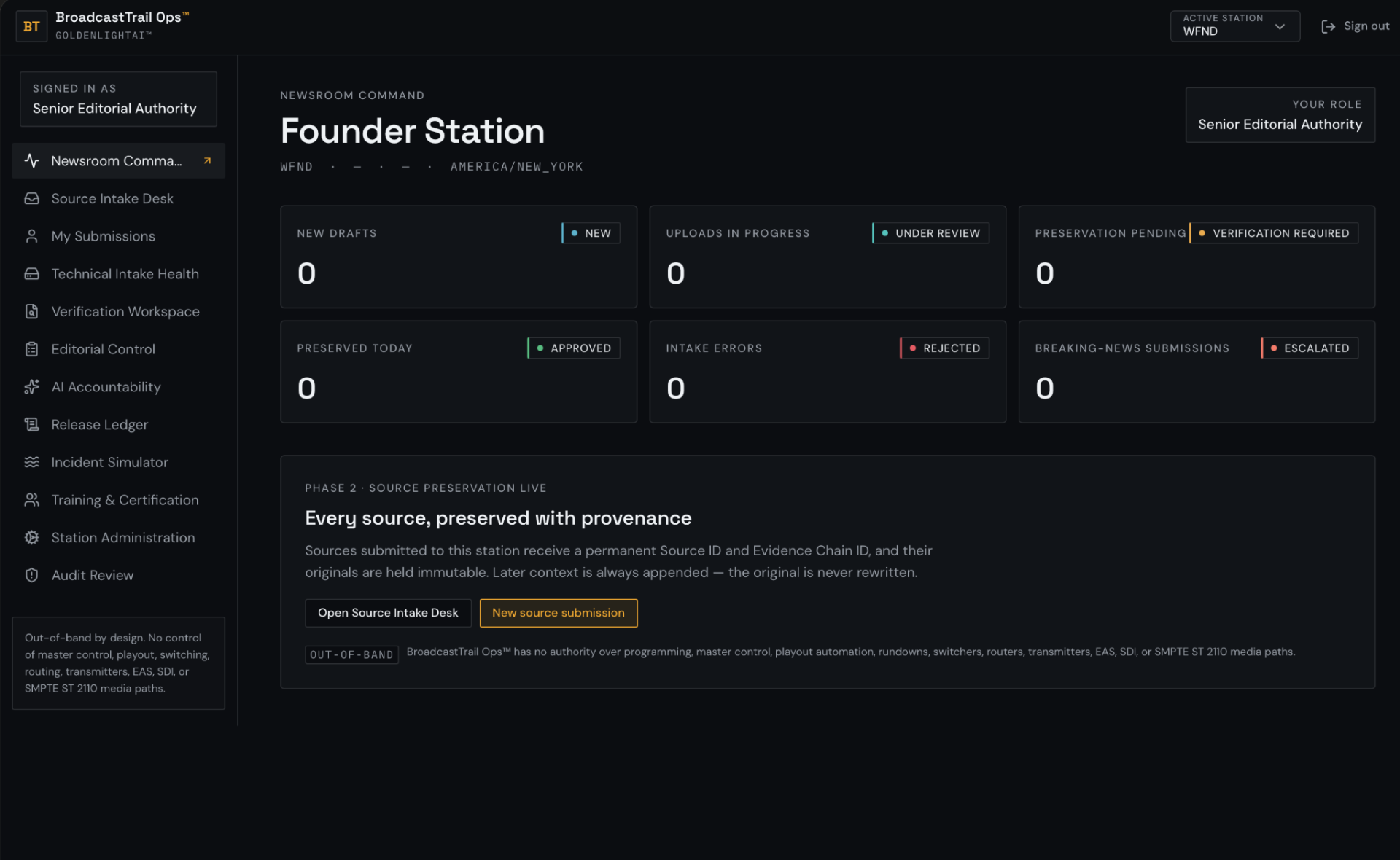Open My Submissions page
The image size is (1400, 860).
point(118,236)
